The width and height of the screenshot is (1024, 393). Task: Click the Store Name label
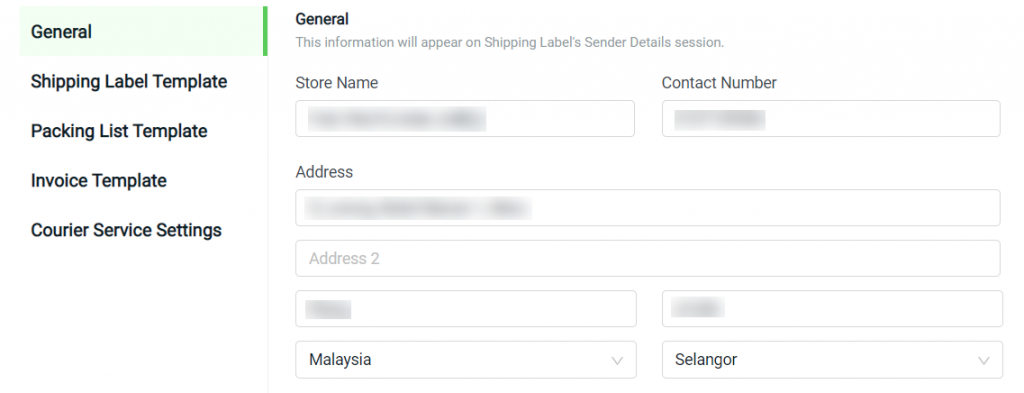pyautogui.click(x=336, y=83)
